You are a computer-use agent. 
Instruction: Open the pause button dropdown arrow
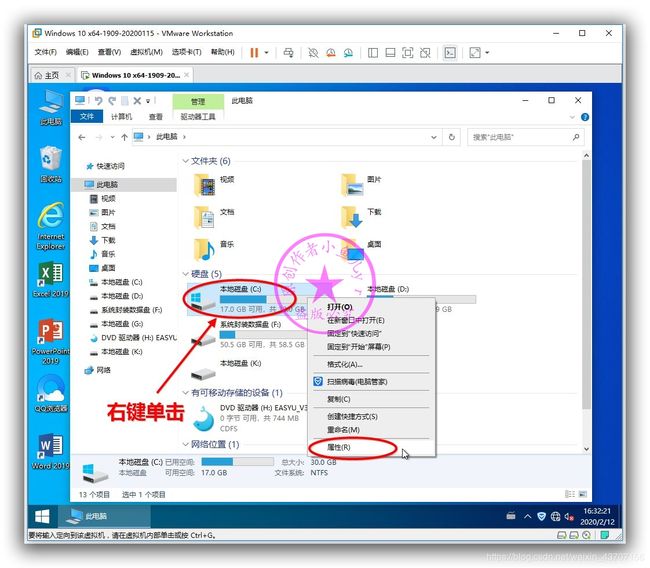click(x=267, y=53)
